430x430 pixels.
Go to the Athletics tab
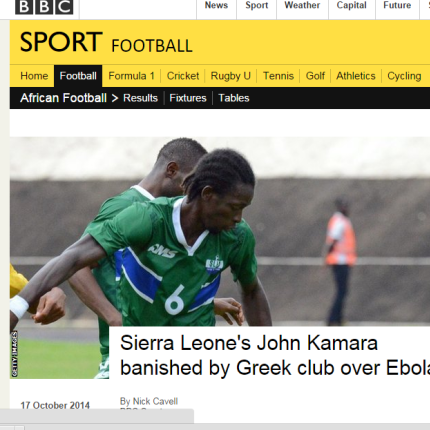coord(356,76)
